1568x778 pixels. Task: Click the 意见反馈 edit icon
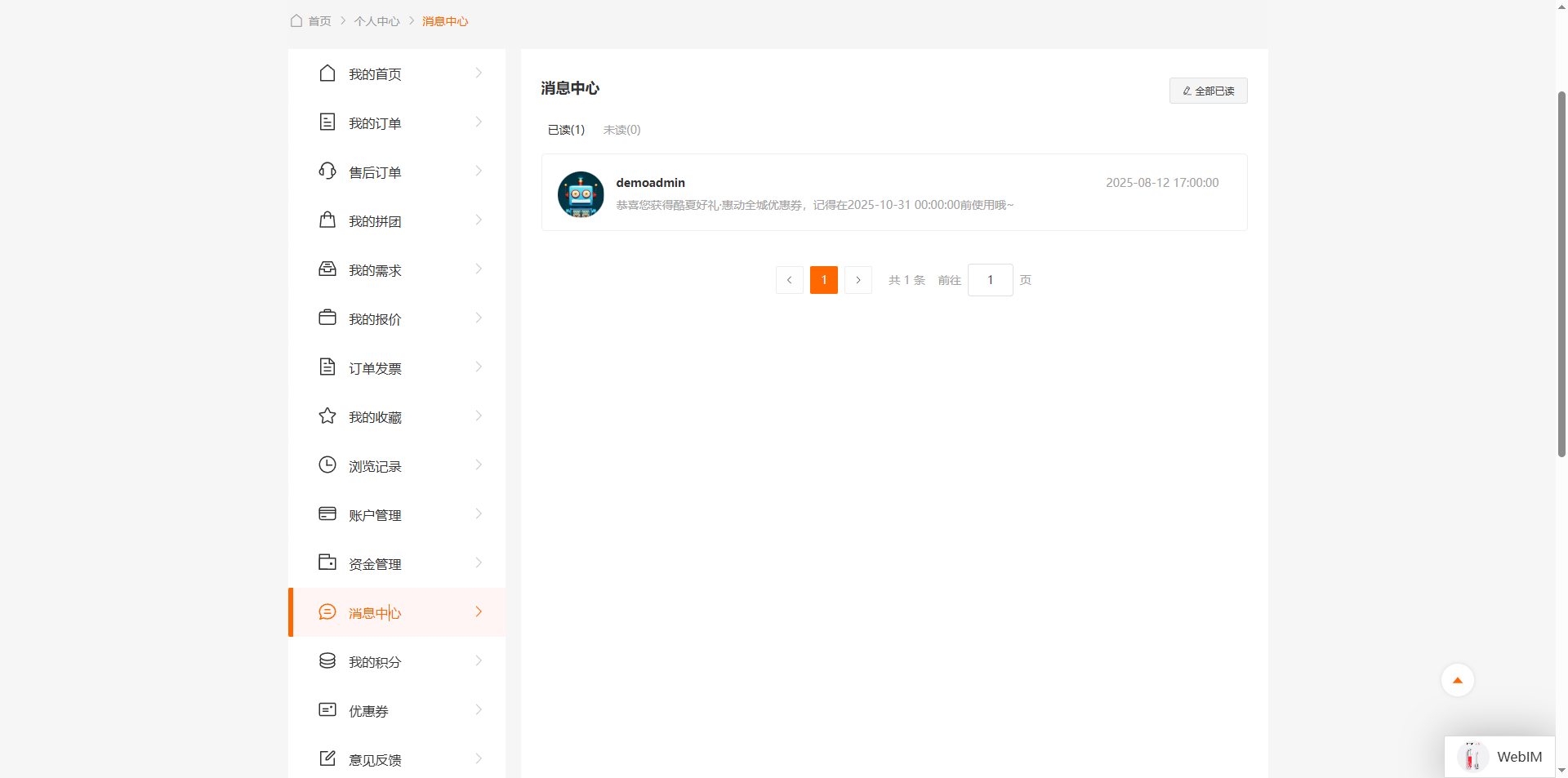(327, 759)
